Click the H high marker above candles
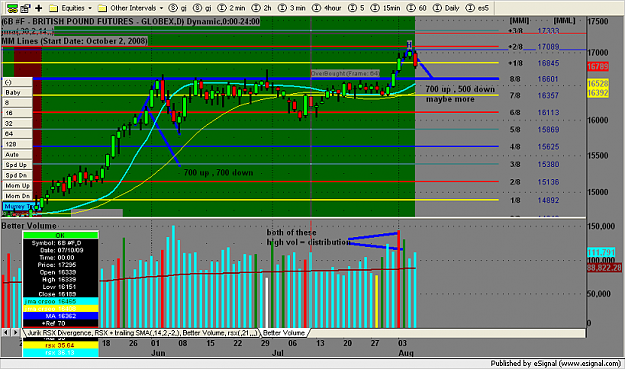 click(409, 44)
